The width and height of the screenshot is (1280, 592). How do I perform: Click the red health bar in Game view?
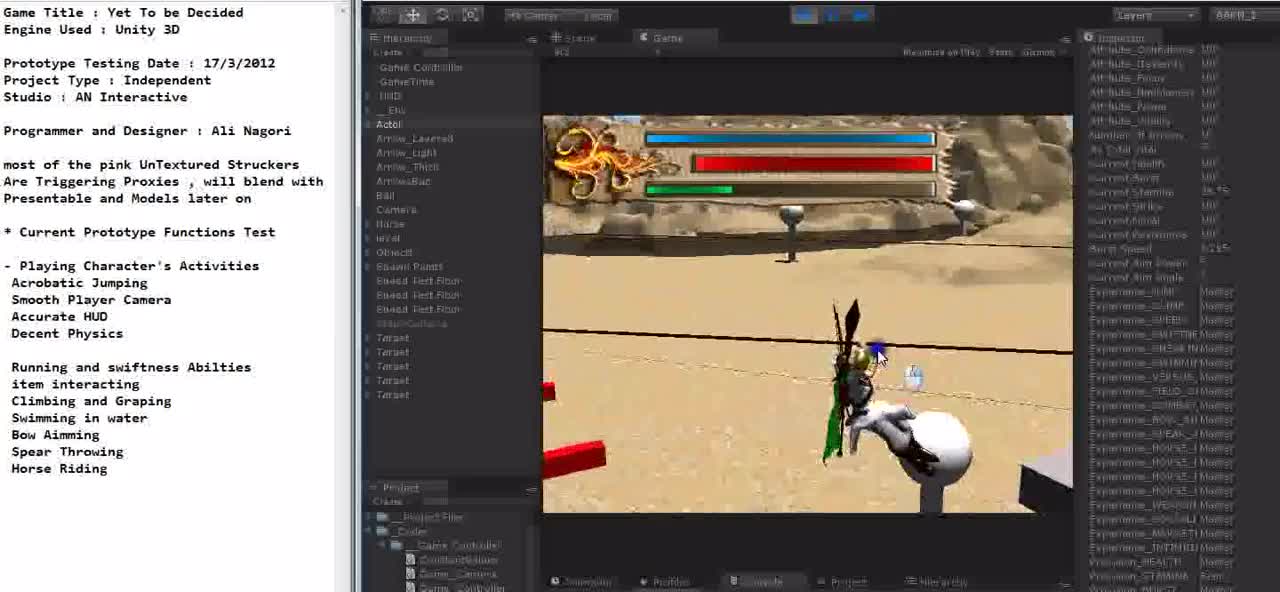[x=813, y=163]
